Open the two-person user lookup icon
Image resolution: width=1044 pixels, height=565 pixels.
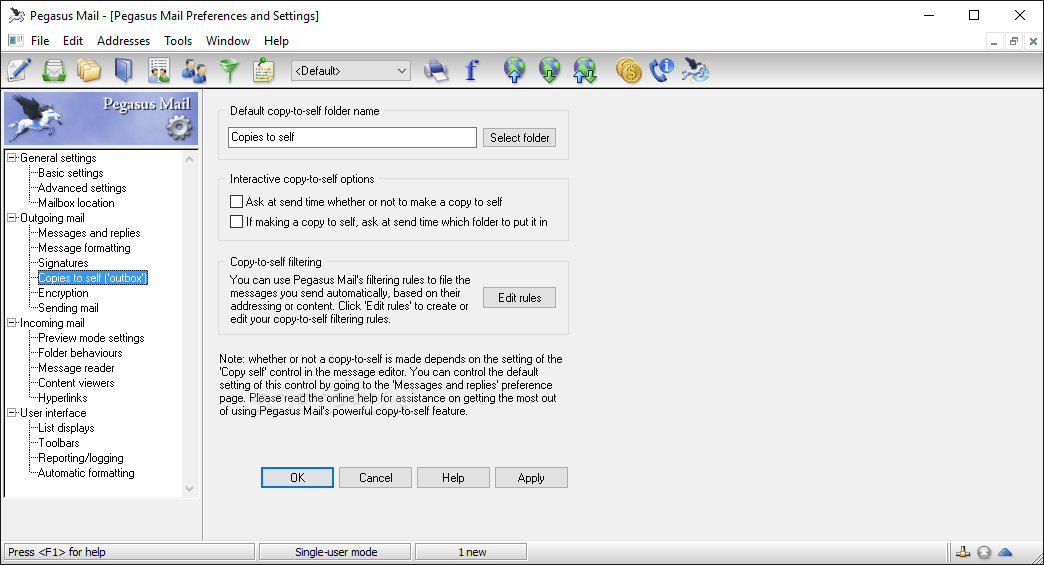click(x=194, y=70)
